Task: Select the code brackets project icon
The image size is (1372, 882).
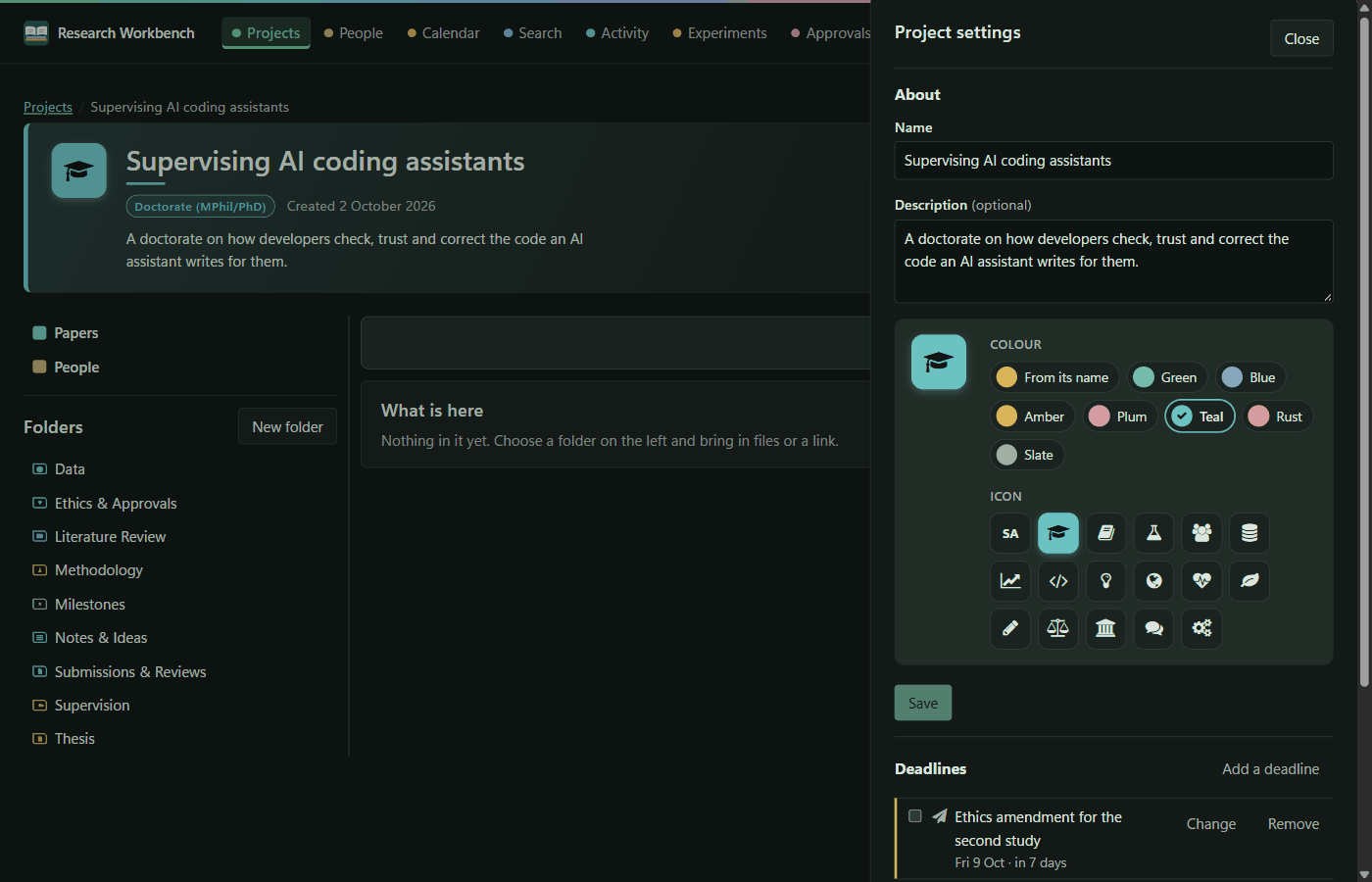Action: [x=1058, y=581]
